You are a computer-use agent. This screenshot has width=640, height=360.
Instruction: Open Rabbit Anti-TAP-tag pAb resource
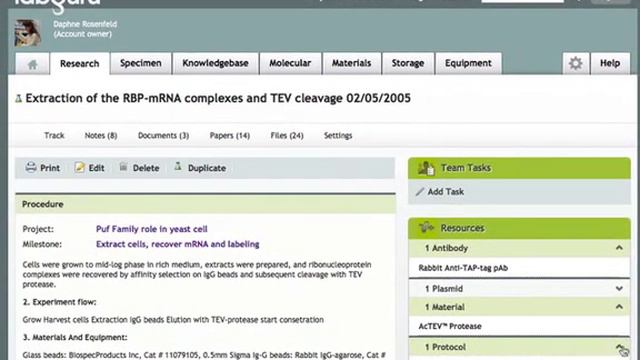point(463,268)
